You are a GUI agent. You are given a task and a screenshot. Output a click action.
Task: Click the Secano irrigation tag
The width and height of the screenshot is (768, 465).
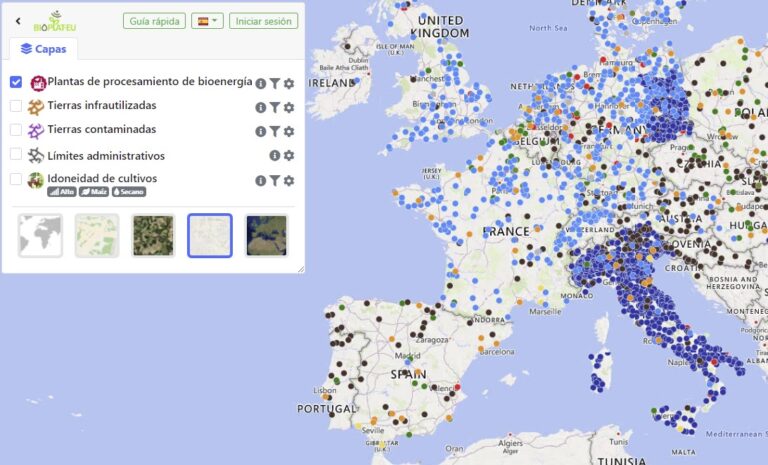[x=129, y=192]
